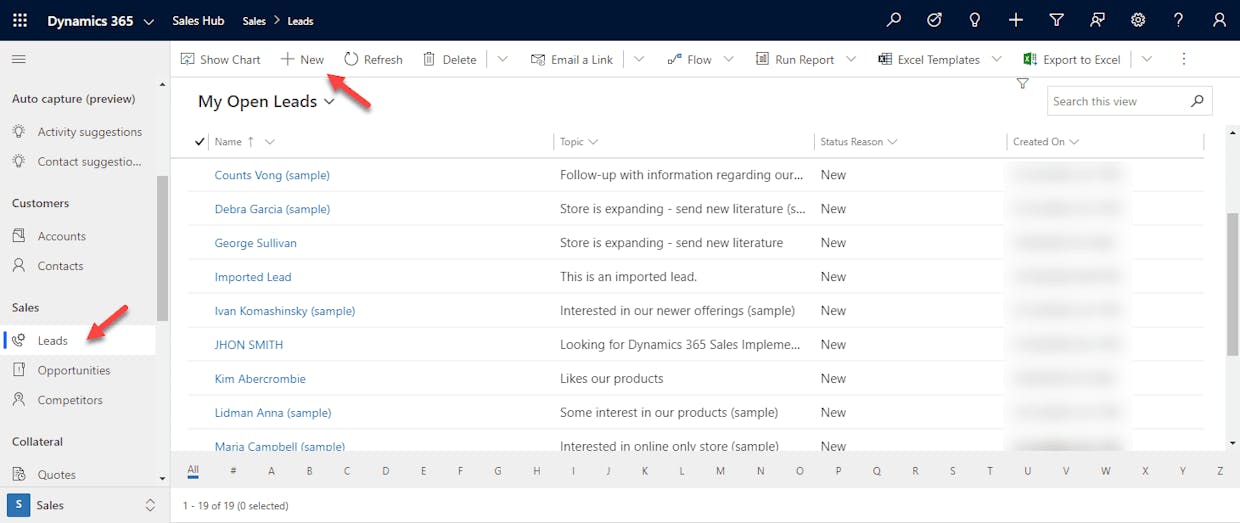Viewport: 1240px width, 523px height.
Task: Toggle the select all rows checkmark
Action: 200,142
